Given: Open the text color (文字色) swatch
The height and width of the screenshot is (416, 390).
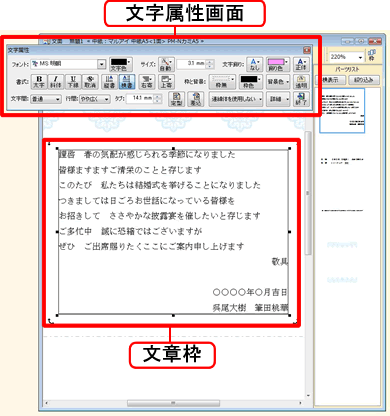Looking at the screenshot, I should click(x=120, y=64).
